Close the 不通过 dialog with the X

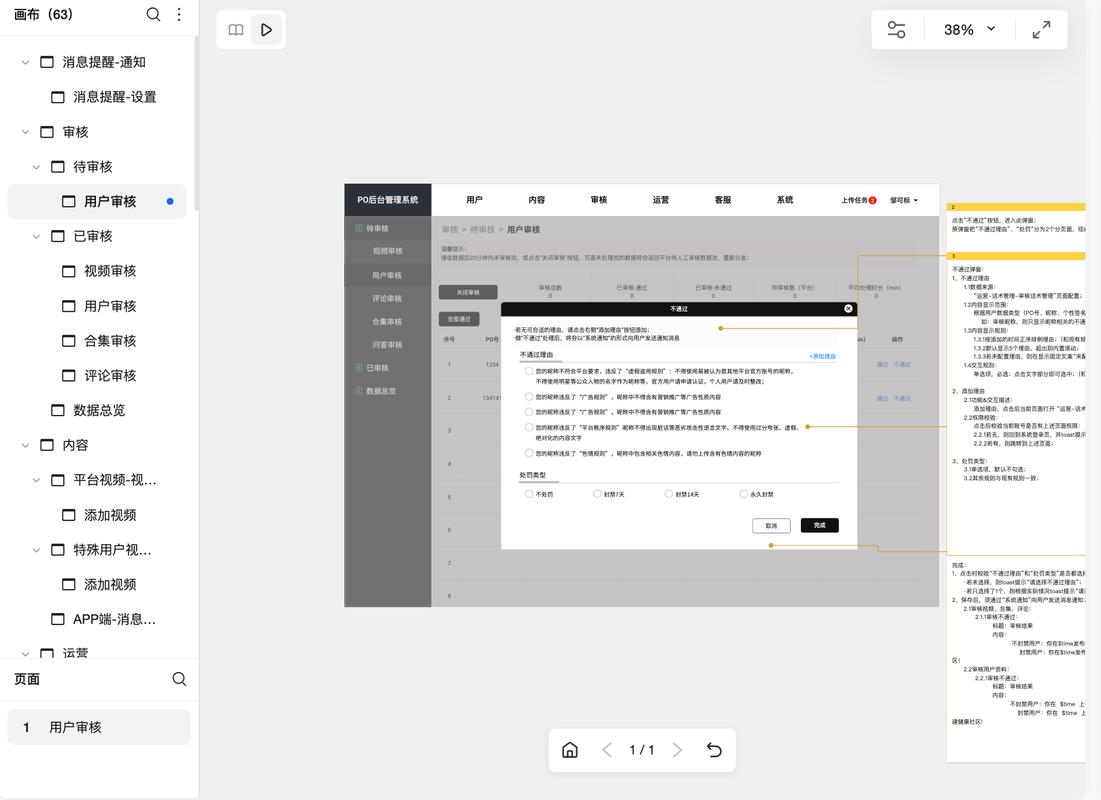point(848,309)
